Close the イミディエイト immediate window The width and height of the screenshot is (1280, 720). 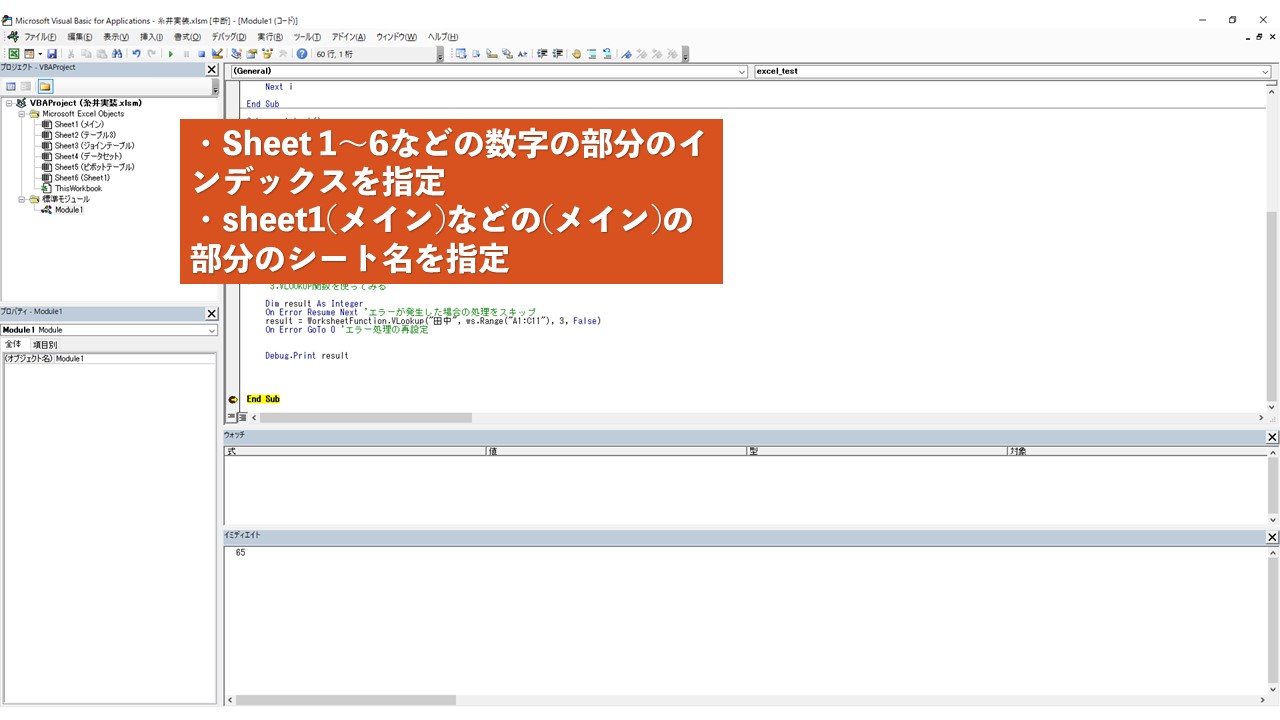(x=1272, y=538)
